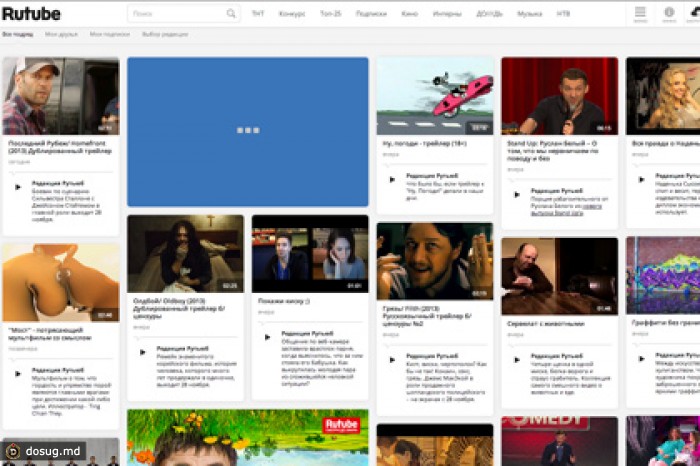Click play icon under Ну, погоди trailer card
The height and width of the screenshot is (466, 700).
point(392,180)
